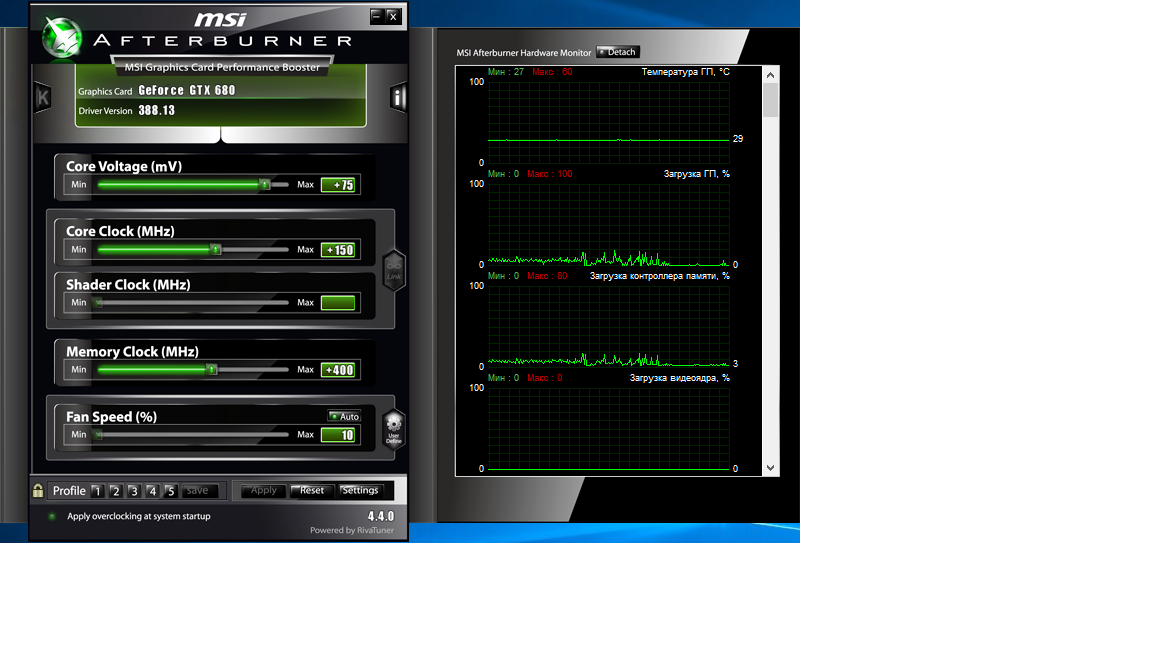Toggle Apply overclocking at system startup
The height and width of the screenshot is (648, 1152).
click(x=51, y=516)
